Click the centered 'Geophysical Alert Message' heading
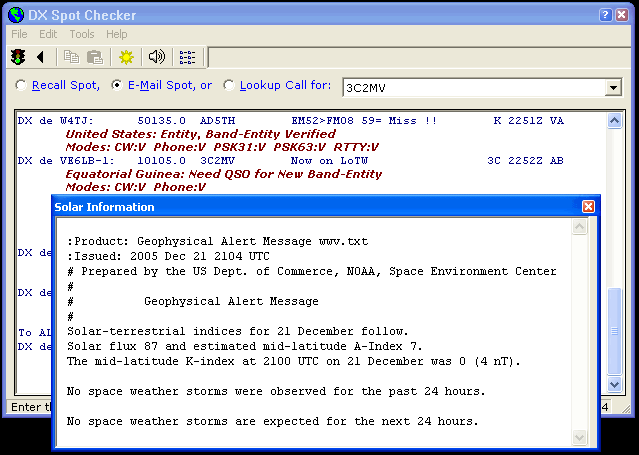The image size is (639, 455). (x=231, y=302)
